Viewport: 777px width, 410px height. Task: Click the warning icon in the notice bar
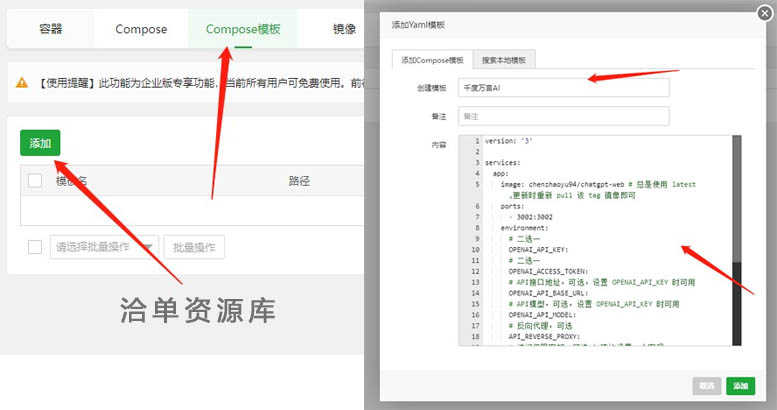[22, 83]
